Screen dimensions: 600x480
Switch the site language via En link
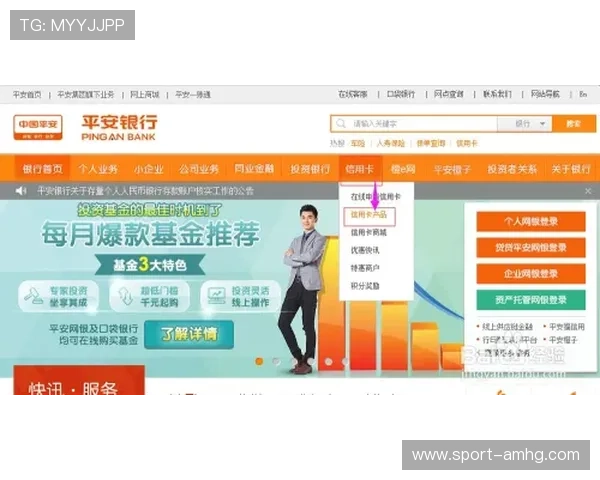point(583,94)
